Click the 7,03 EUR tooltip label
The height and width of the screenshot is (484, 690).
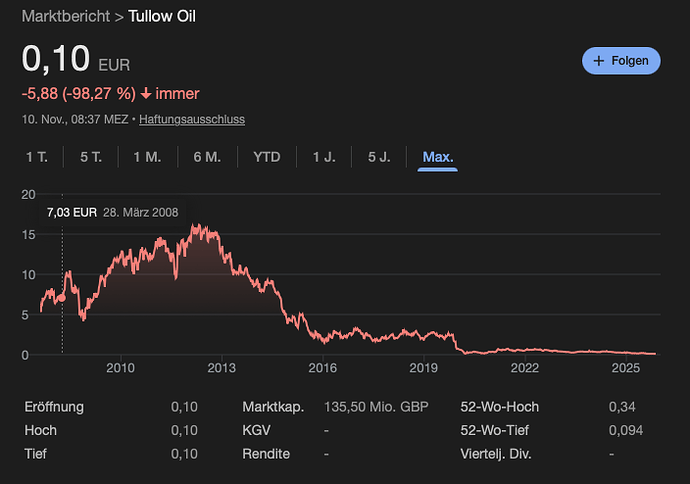[71, 213]
